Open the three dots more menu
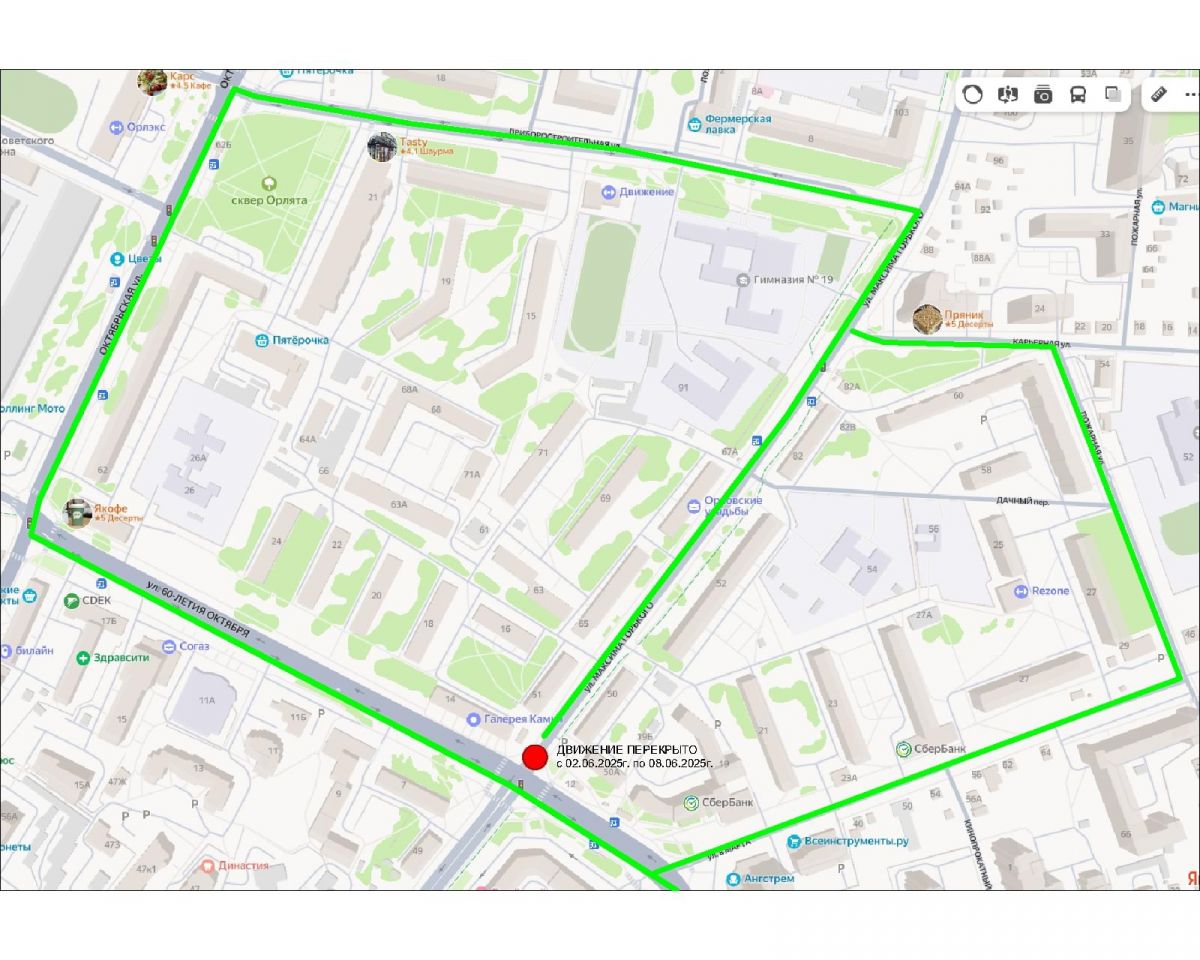Screen dimensions: 1200x960 point(1191,95)
